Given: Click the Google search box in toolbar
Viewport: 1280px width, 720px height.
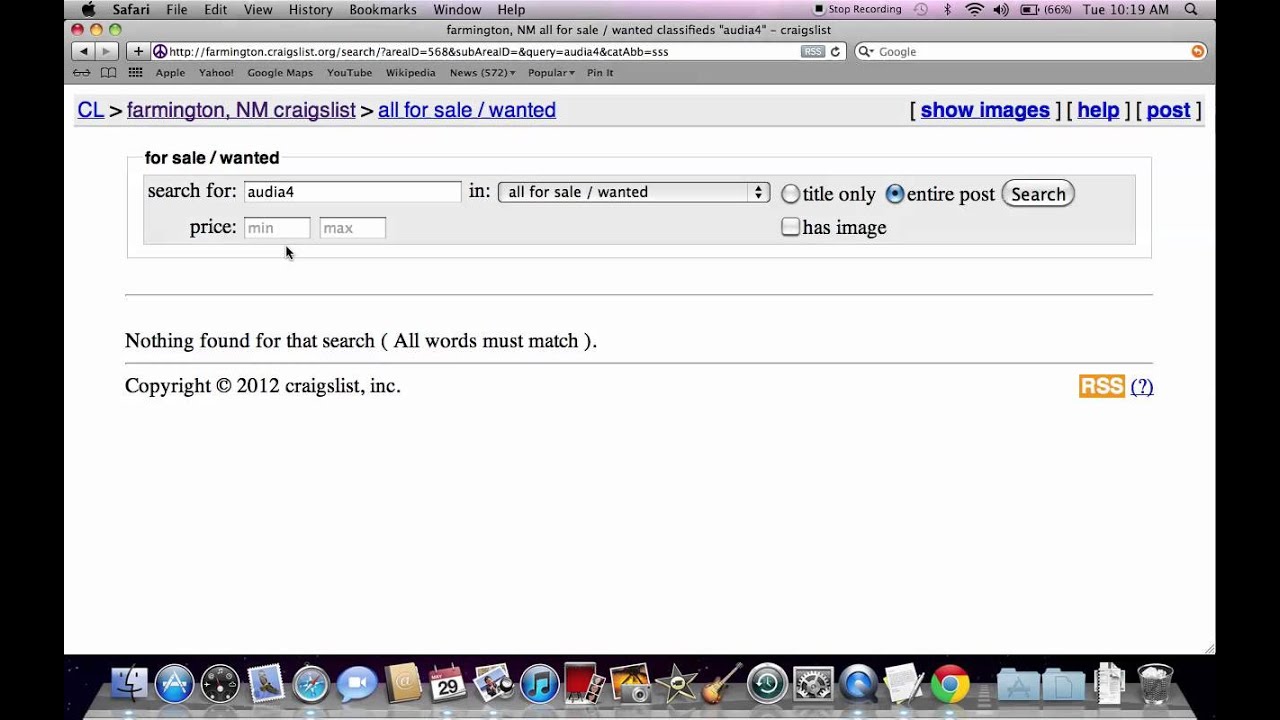Looking at the screenshot, I should [1030, 51].
